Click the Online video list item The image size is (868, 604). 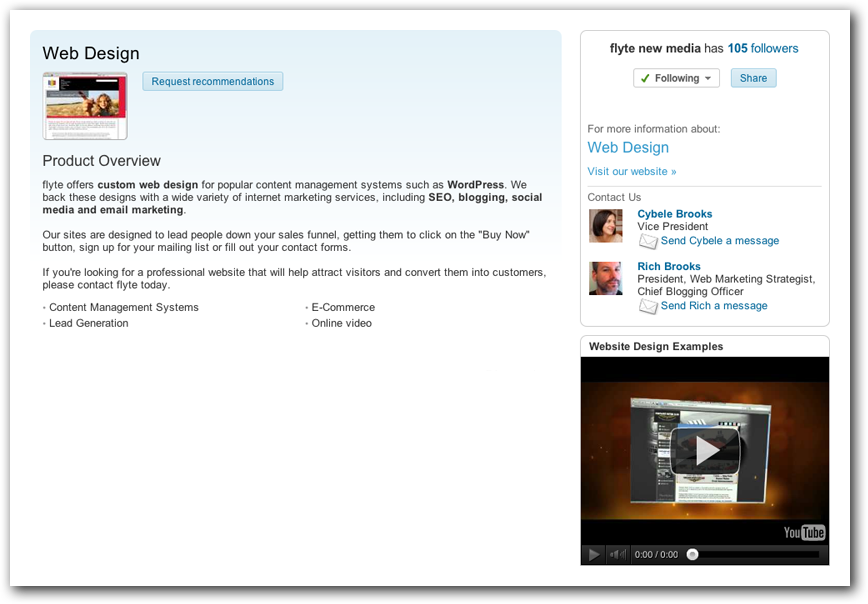[342, 323]
